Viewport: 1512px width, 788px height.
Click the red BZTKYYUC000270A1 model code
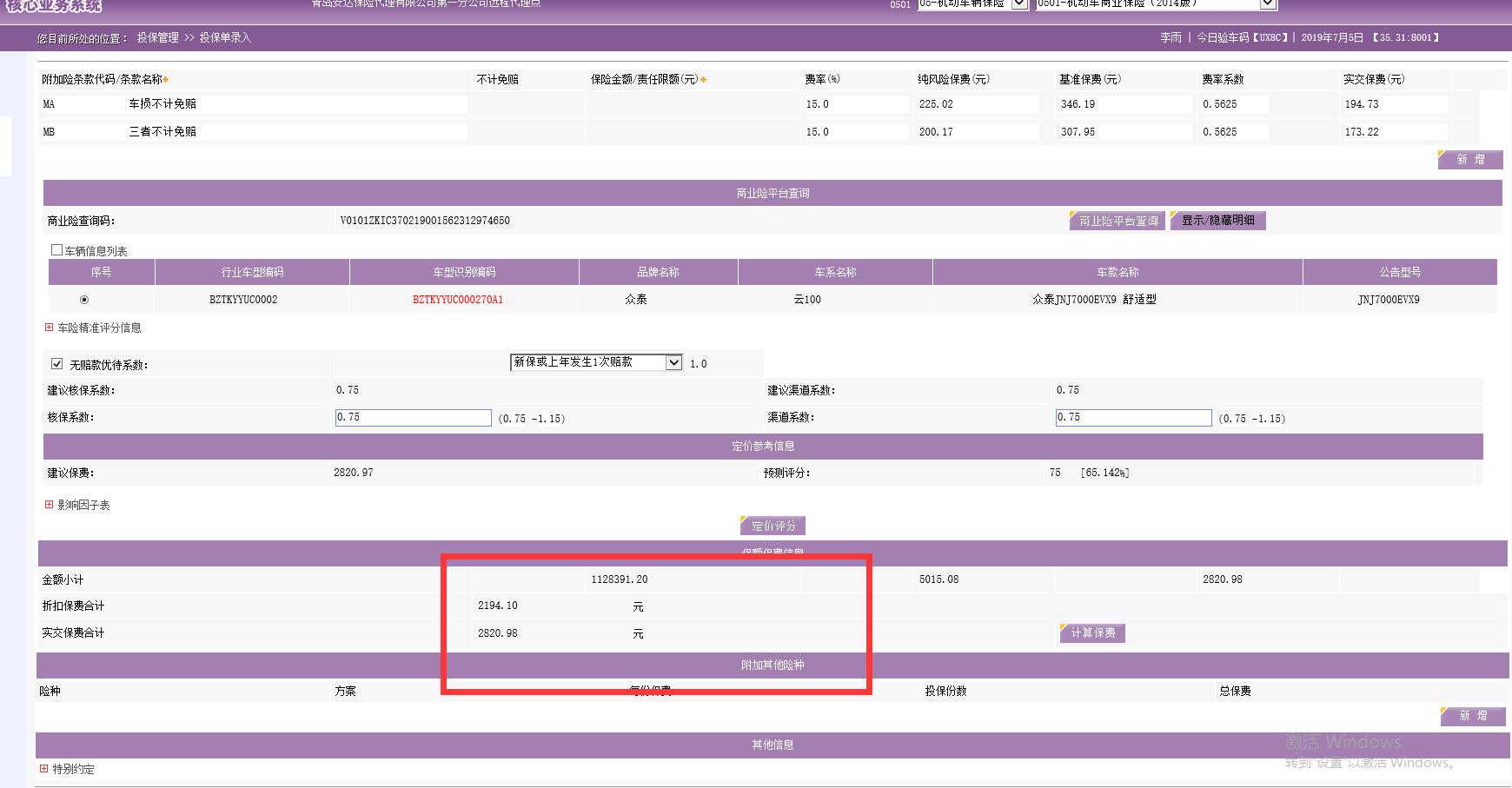pos(458,300)
